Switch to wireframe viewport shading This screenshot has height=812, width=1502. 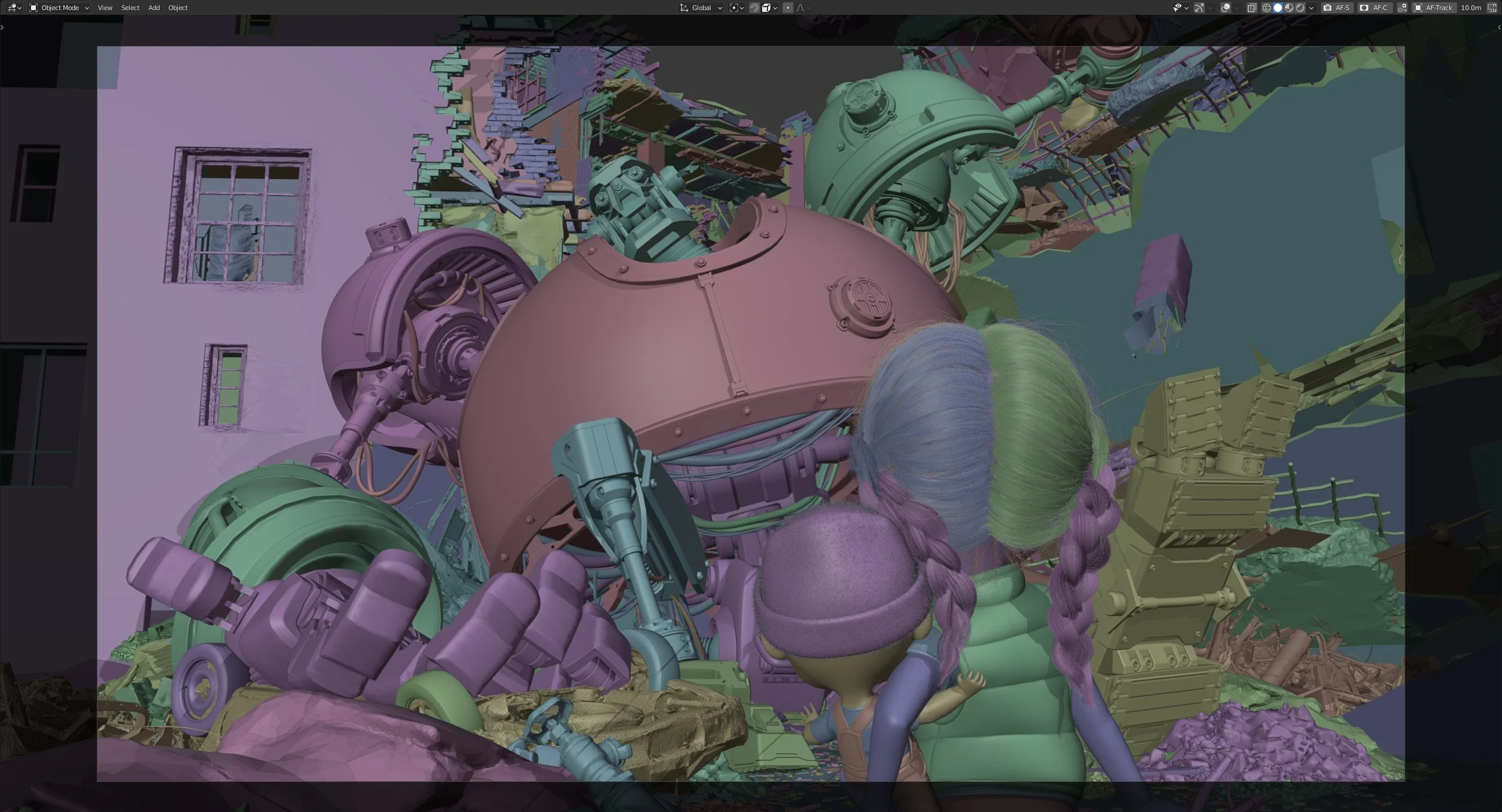point(1266,8)
